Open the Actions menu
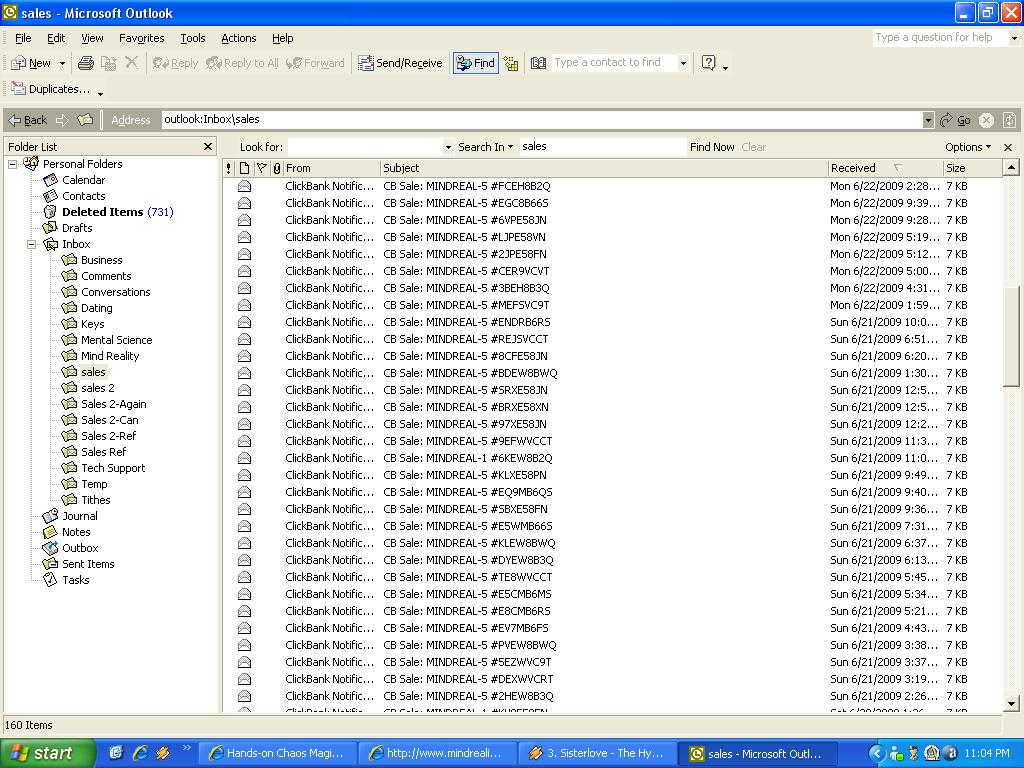The image size is (1024, 768). [x=238, y=38]
